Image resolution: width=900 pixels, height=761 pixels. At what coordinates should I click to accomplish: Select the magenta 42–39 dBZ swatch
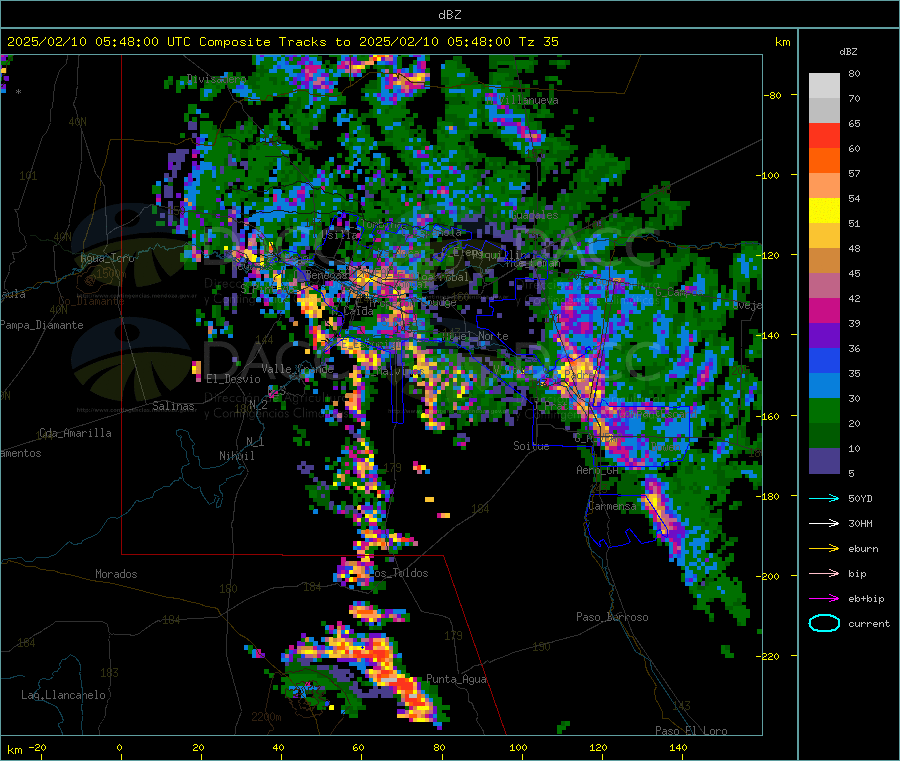824,310
